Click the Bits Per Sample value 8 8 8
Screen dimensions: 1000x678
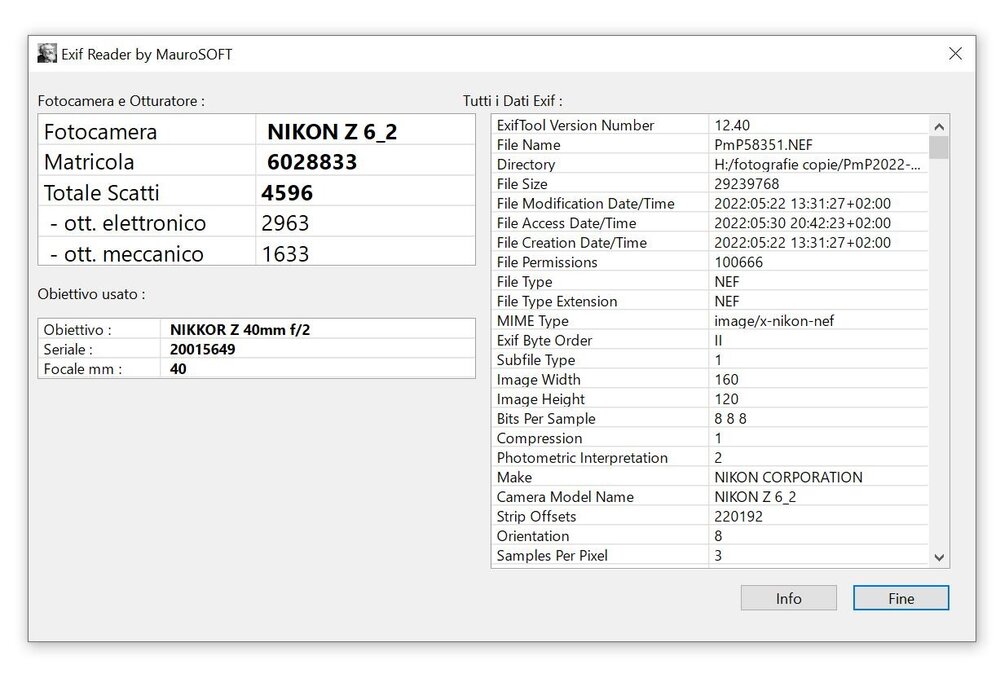(x=730, y=418)
